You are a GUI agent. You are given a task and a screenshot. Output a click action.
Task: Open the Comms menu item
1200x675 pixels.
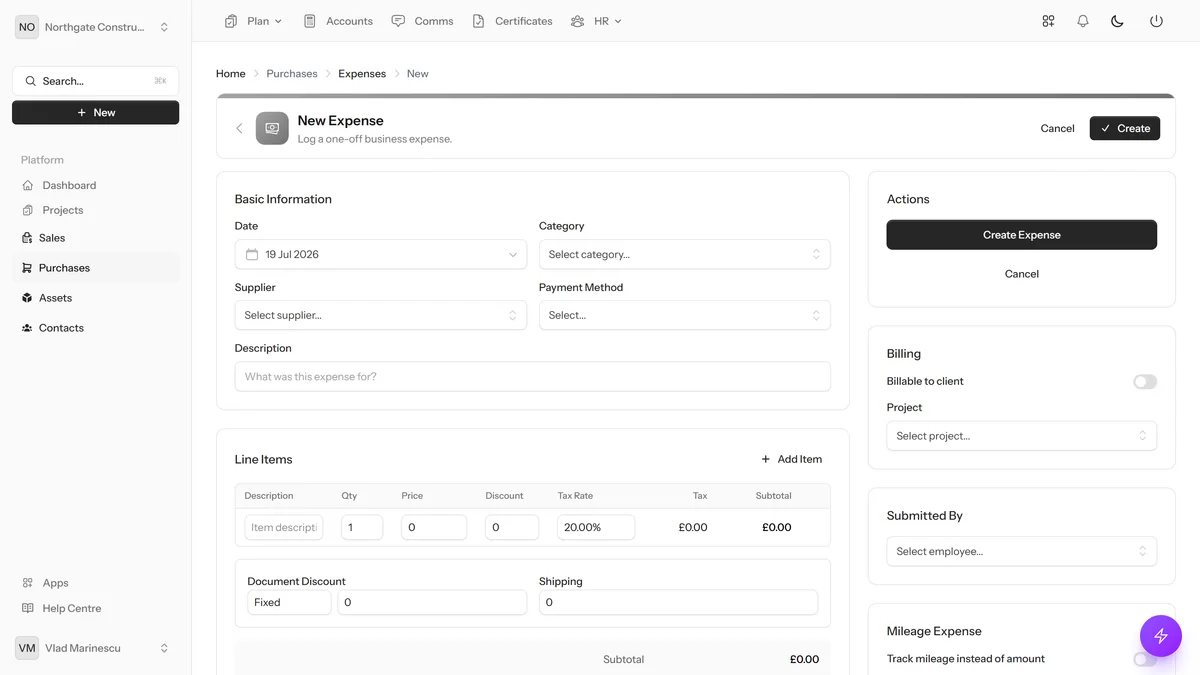coord(423,21)
